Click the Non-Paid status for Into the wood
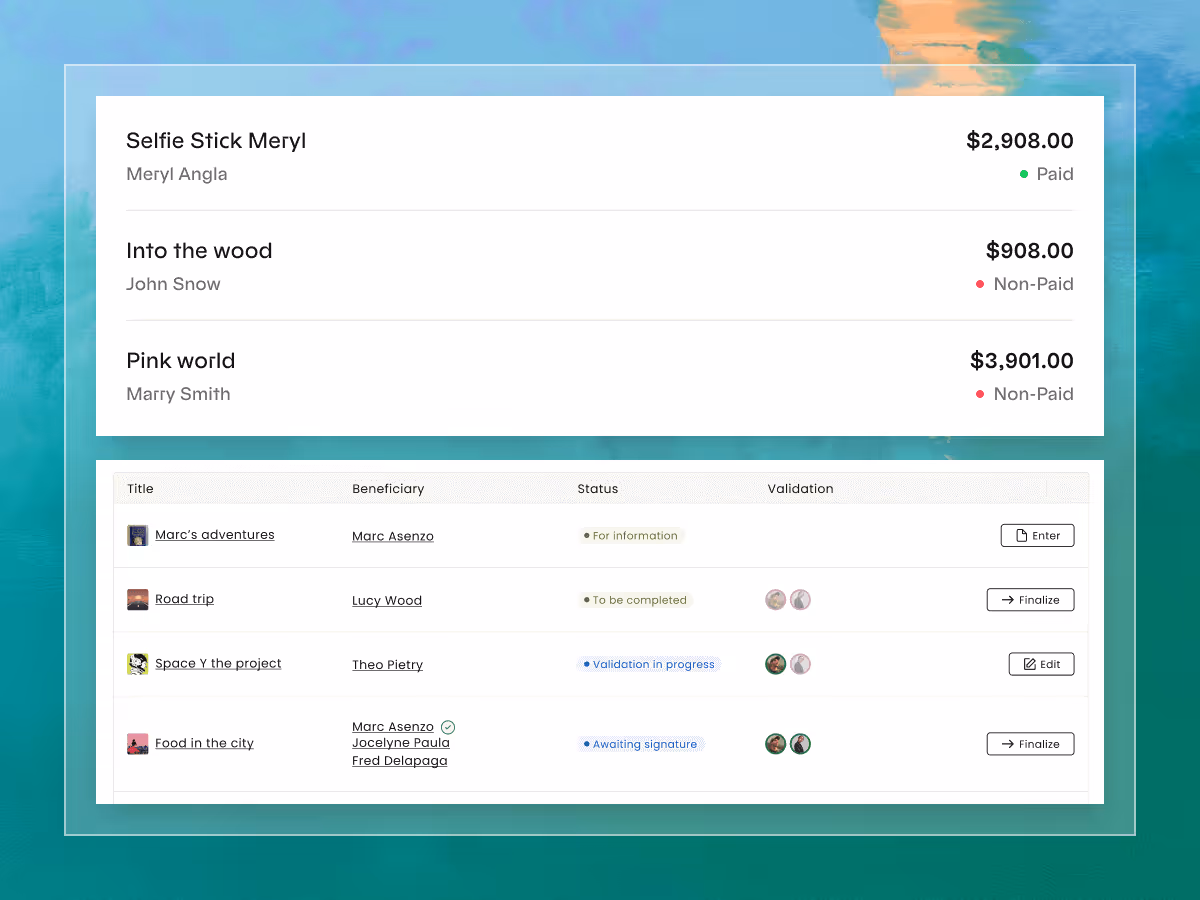 point(1025,284)
